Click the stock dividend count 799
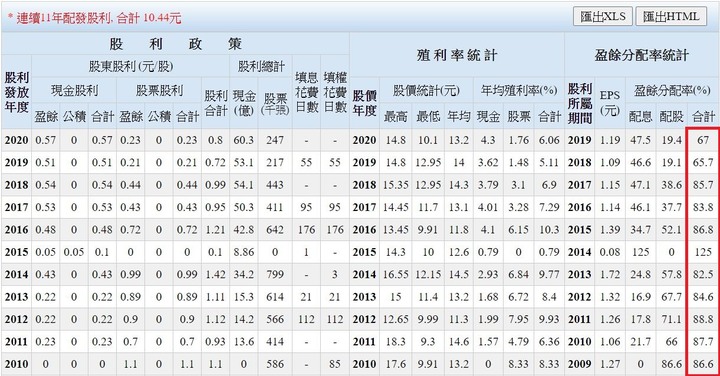The image size is (720, 376). point(275,275)
